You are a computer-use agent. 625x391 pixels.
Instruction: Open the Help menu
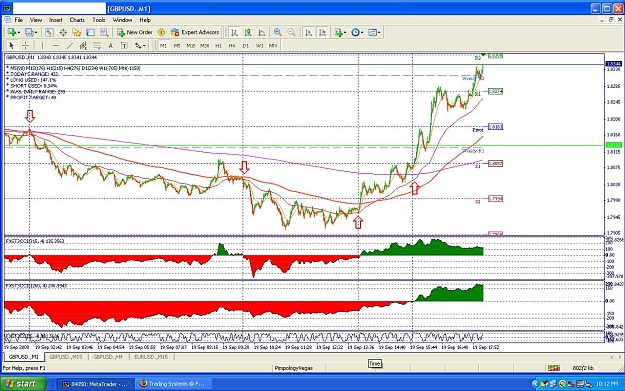[x=145, y=20]
